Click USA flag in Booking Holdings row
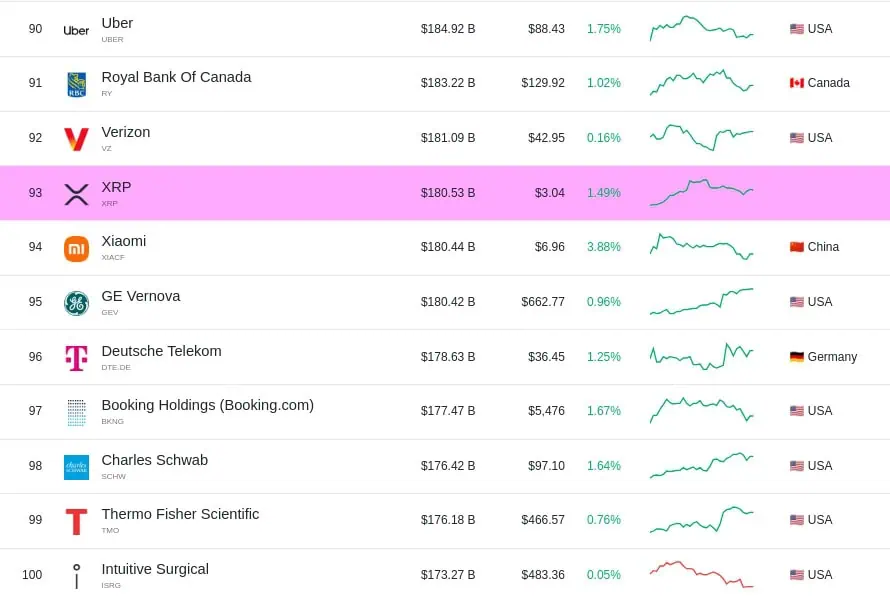 point(796,411)
